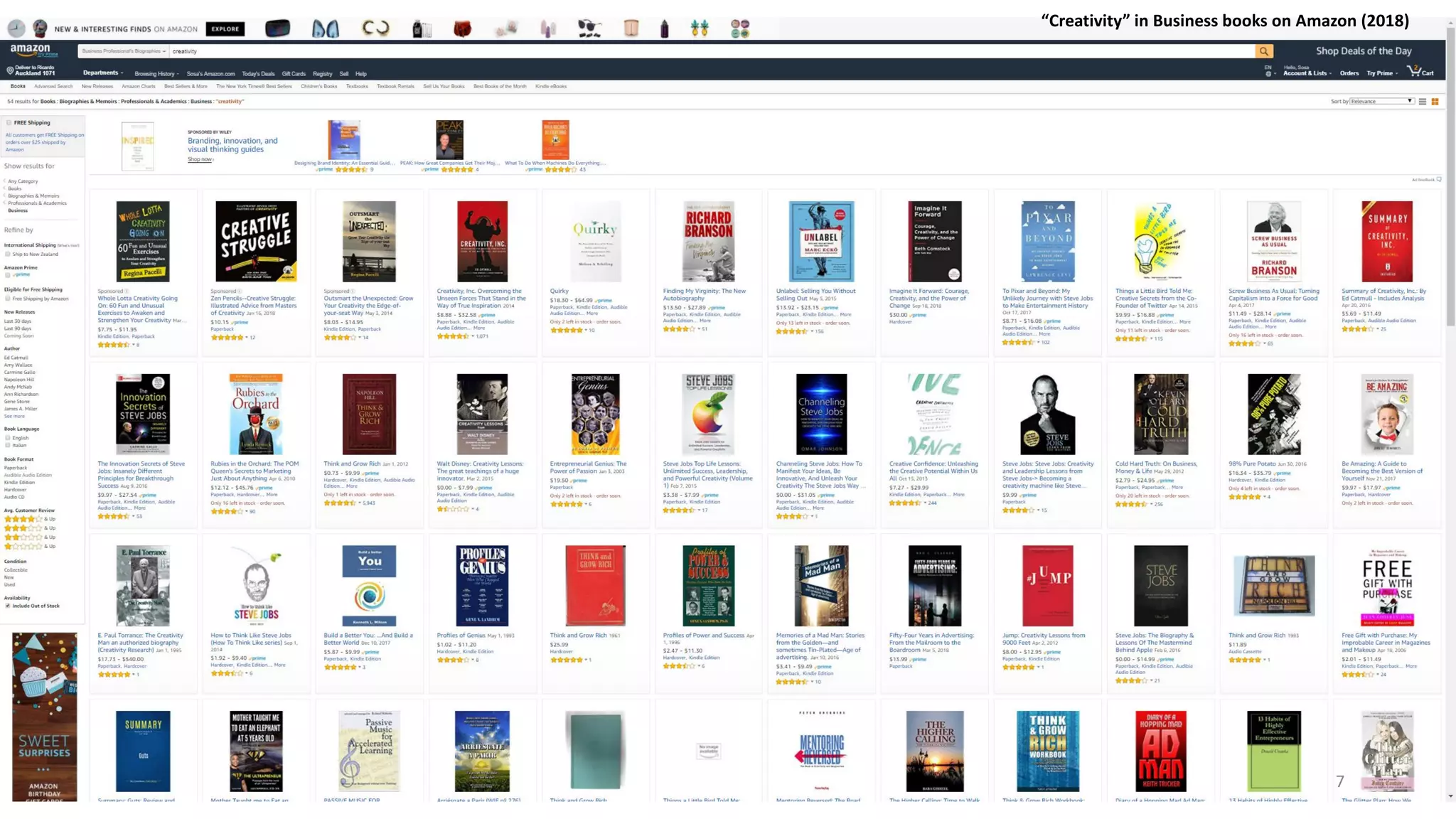Filter by four-star & Up rating
Viewport: 1456px width, 819px height.
(30, 519)
